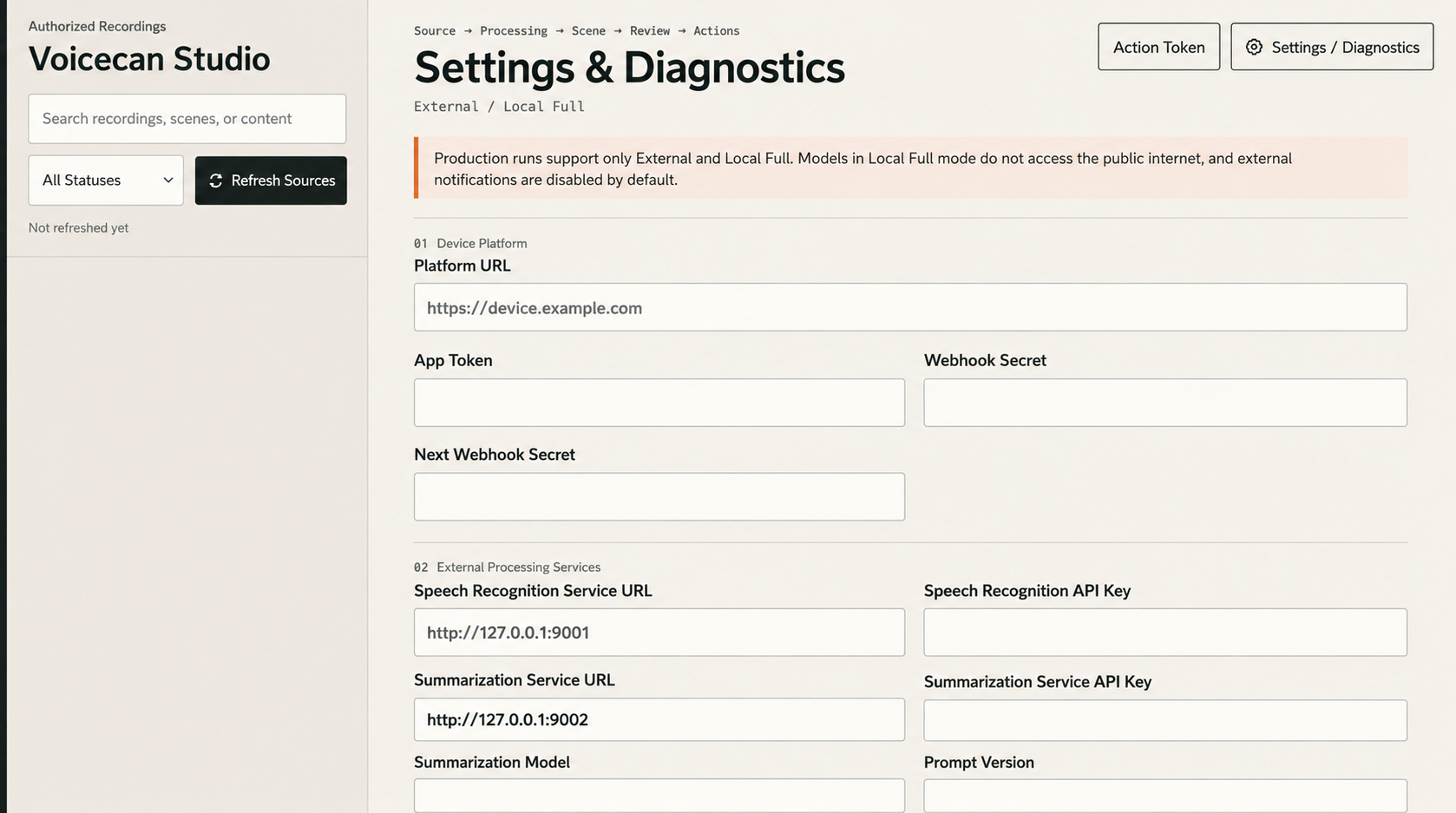Screen dimensions: 1456x813
Task: Click the Summarization Model field
Action: pyautogui.click(x=659, y=796)
